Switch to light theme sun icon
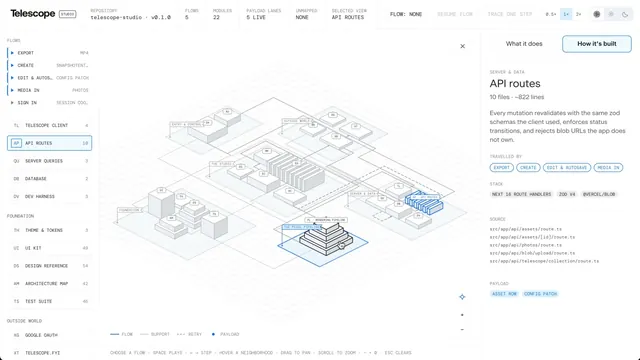This screenshot has height=360, width=640. tap(611, 14)
